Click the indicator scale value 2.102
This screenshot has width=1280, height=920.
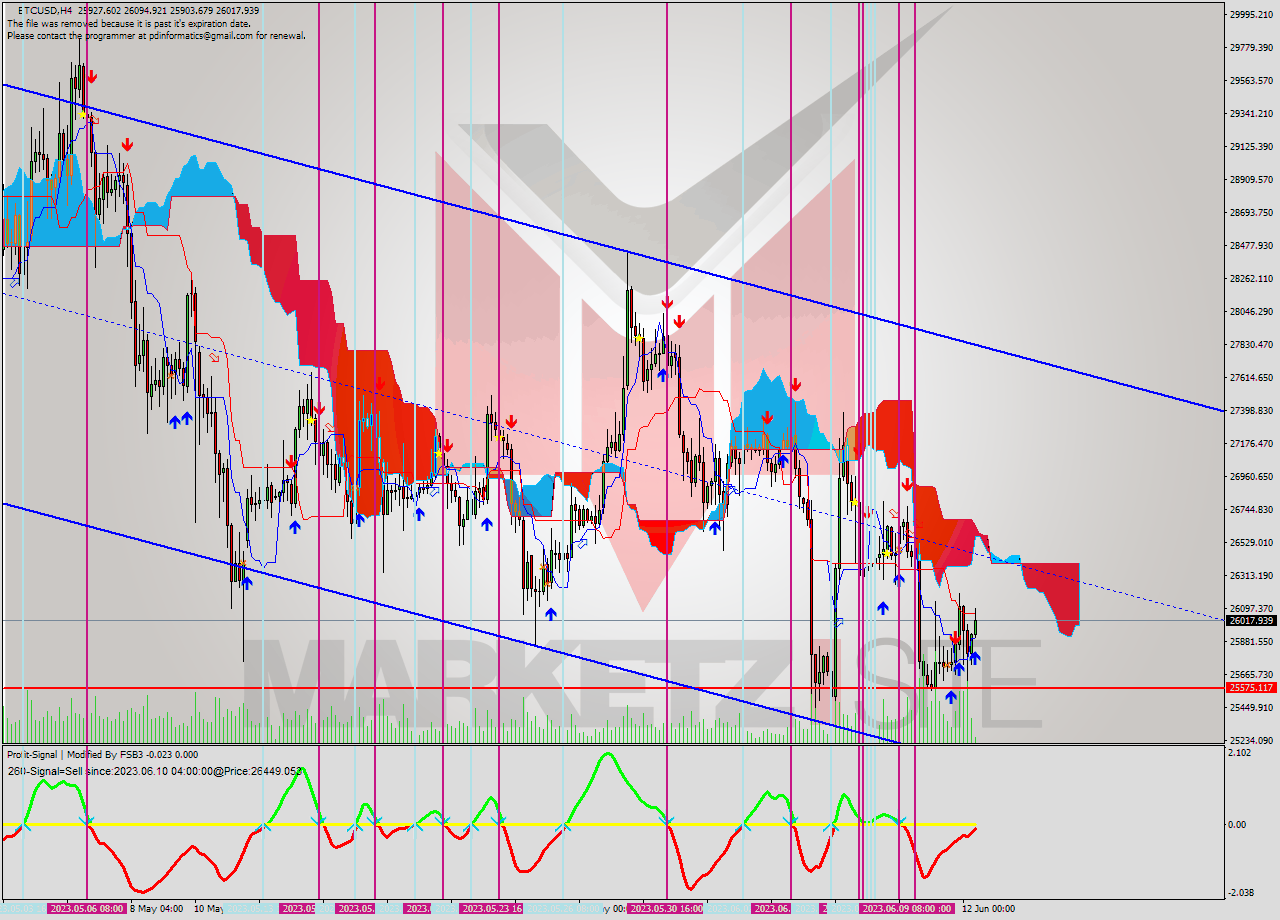(x=1242, y=753)
